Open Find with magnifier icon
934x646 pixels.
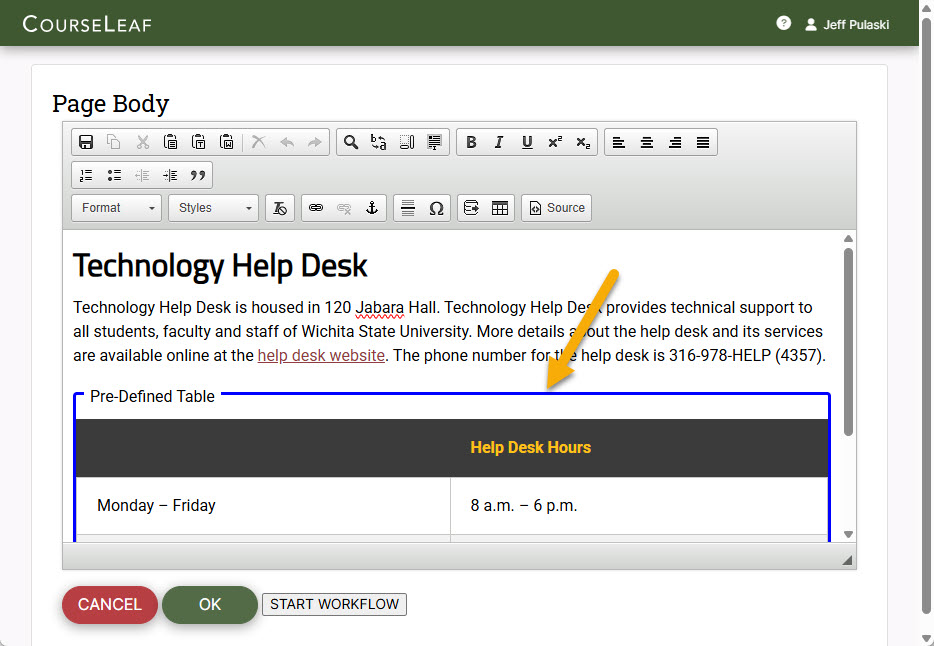tap(351, 142)
